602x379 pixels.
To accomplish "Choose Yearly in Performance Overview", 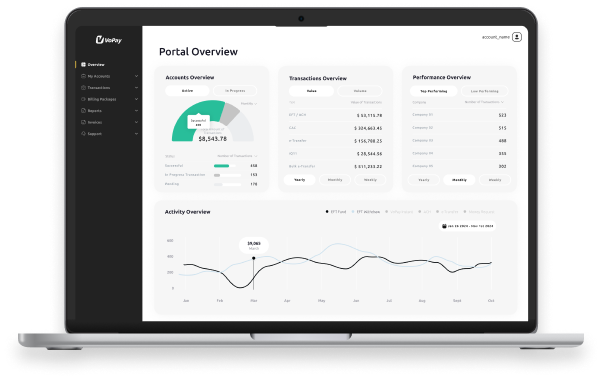I will coord(424,180).
